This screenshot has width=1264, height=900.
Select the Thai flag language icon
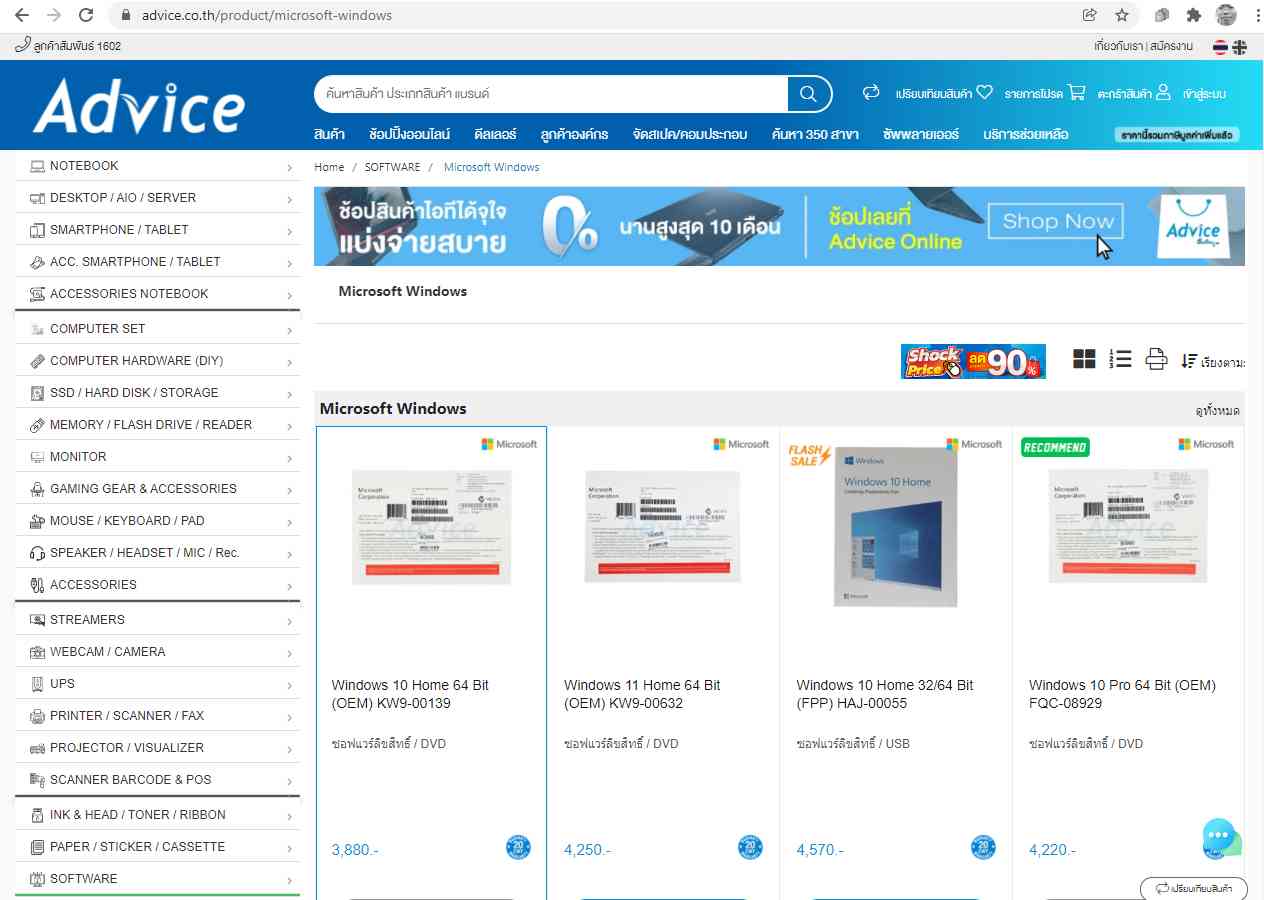point(1220,47)
